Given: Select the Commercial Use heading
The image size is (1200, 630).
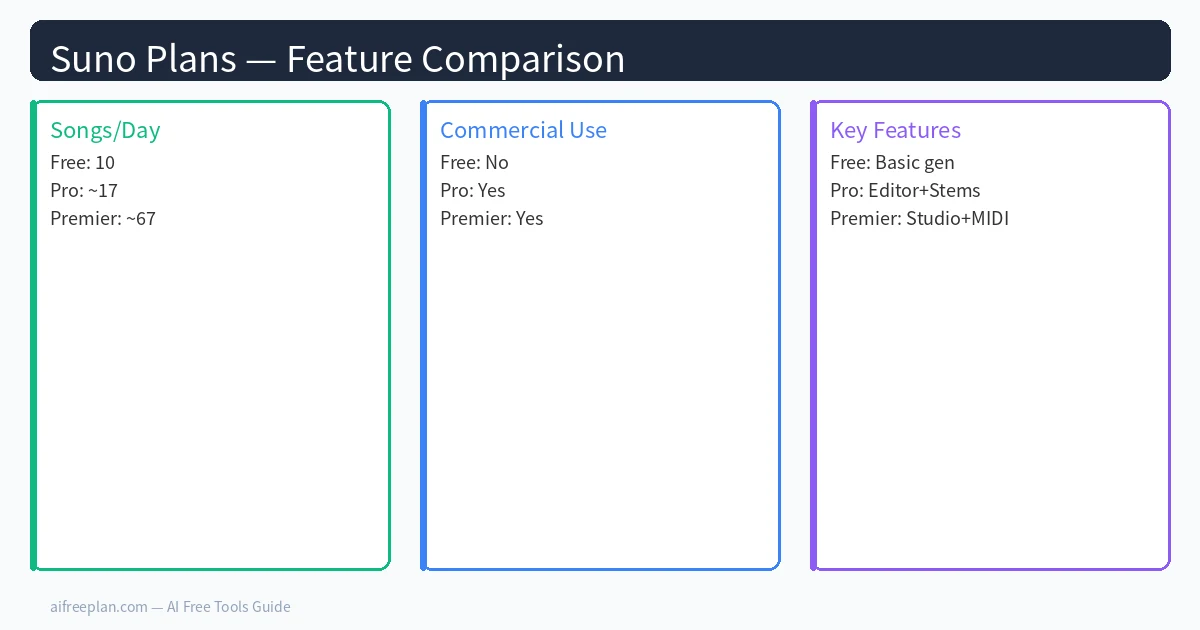Looking at the screenshot, I should [x=523, y=130].
